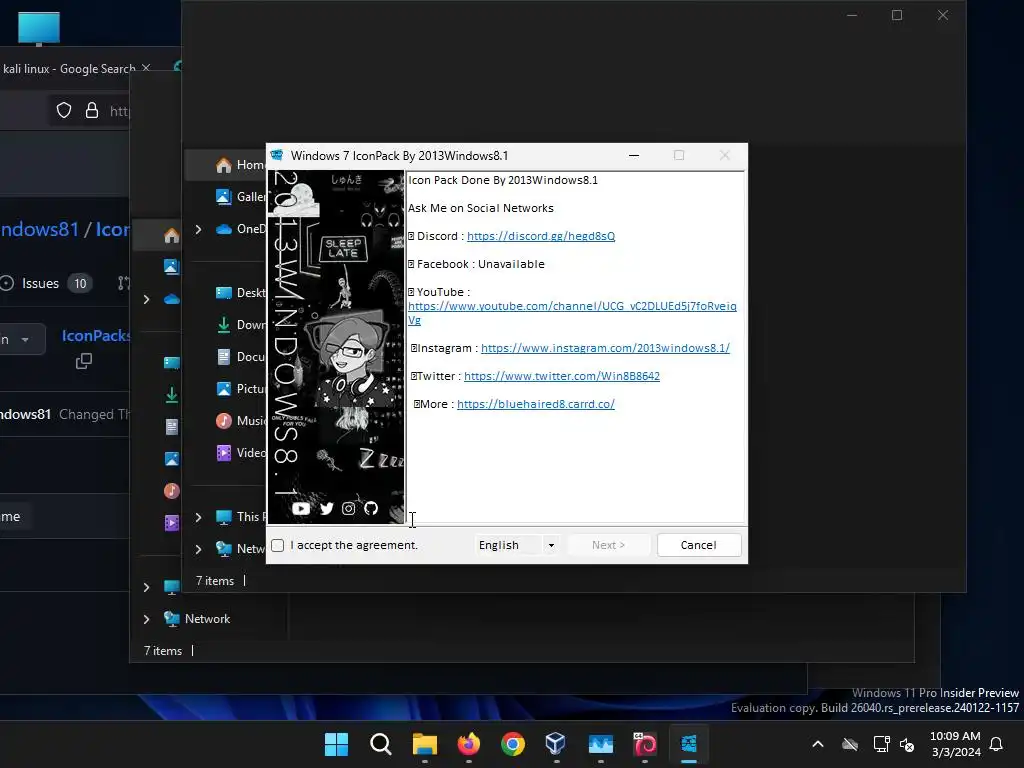Image resolution: width=1024 pixels, height=768 pixels.
Task: Expand This PC in front Explorer
Action: coord(199,517)
